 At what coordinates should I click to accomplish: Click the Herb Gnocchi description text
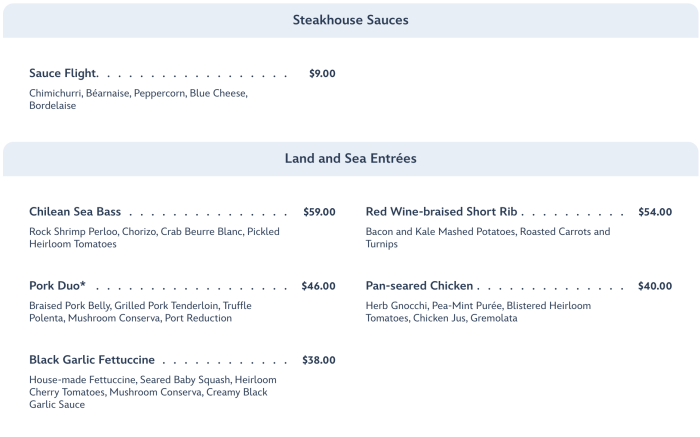[x=478, y=312]
